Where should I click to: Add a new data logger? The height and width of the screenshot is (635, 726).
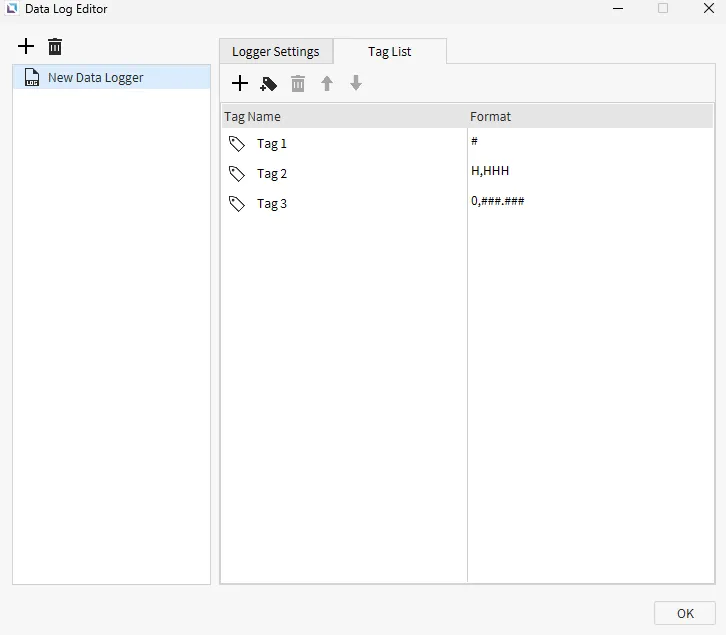click(26, 47)
